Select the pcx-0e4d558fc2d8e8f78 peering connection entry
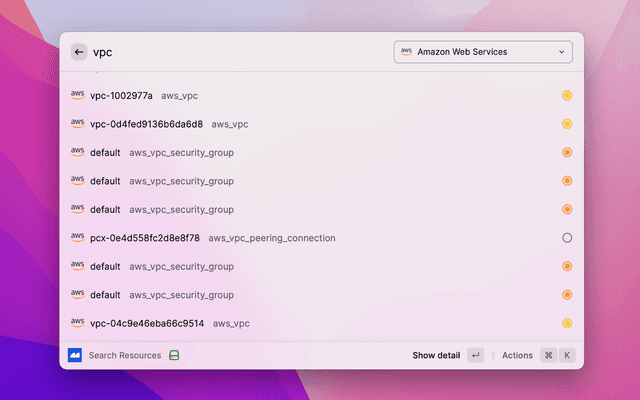The image size is (640, 400). tap(144, 238)
